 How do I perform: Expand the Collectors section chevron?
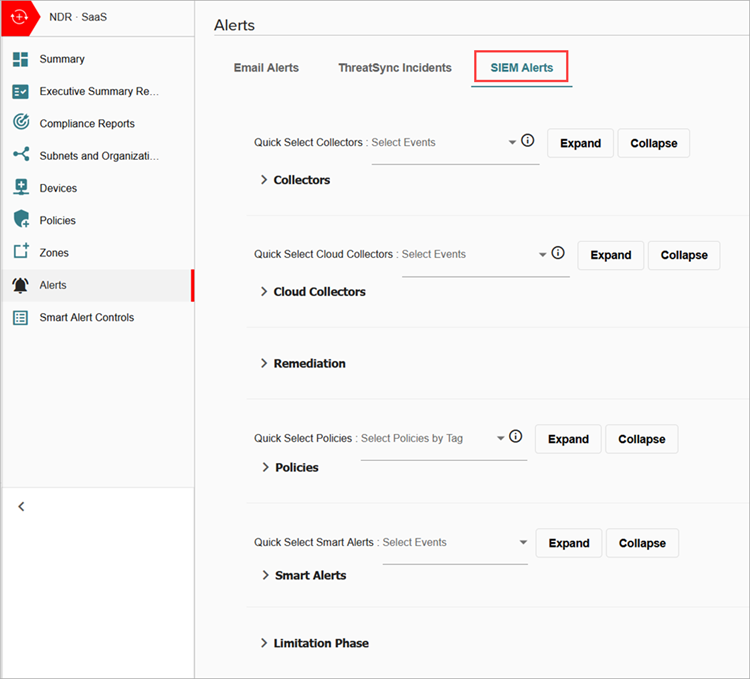264,180
